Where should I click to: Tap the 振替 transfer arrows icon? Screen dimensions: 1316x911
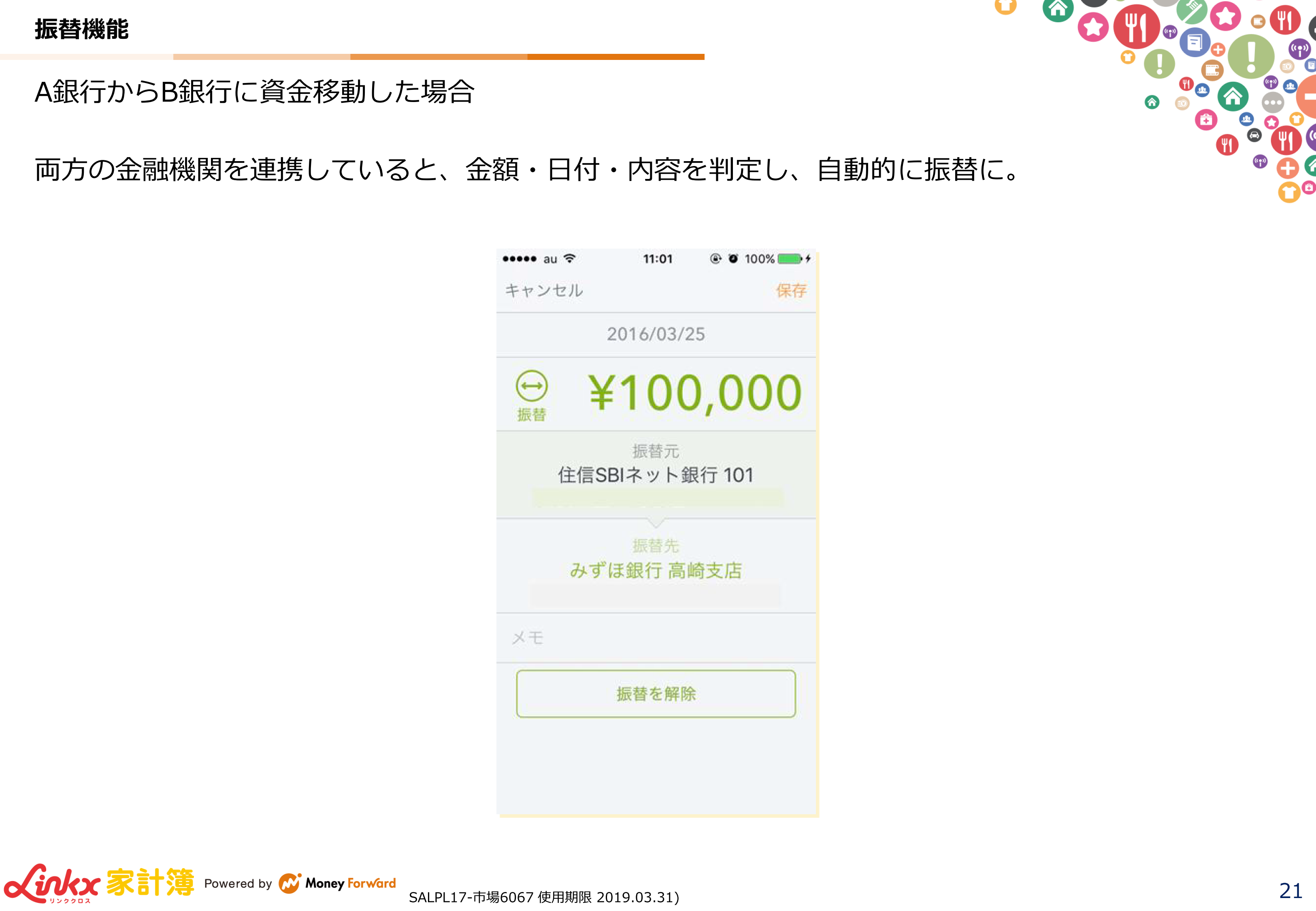point(531,386)
